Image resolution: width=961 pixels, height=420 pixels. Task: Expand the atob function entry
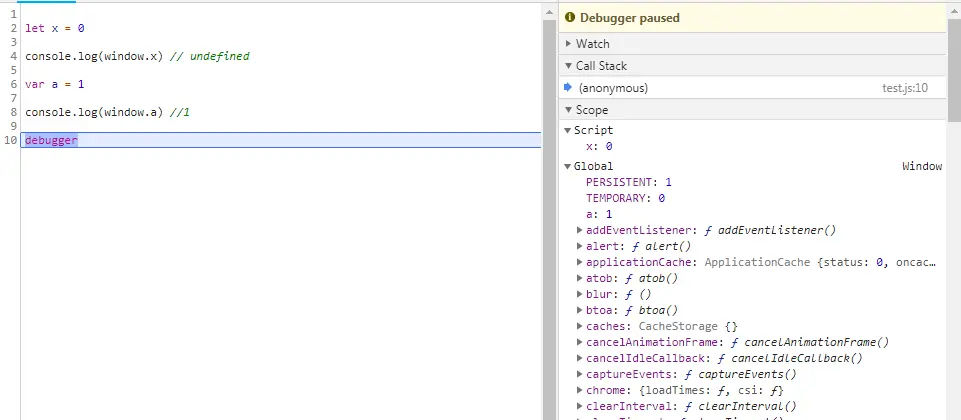tap(580, 278)
